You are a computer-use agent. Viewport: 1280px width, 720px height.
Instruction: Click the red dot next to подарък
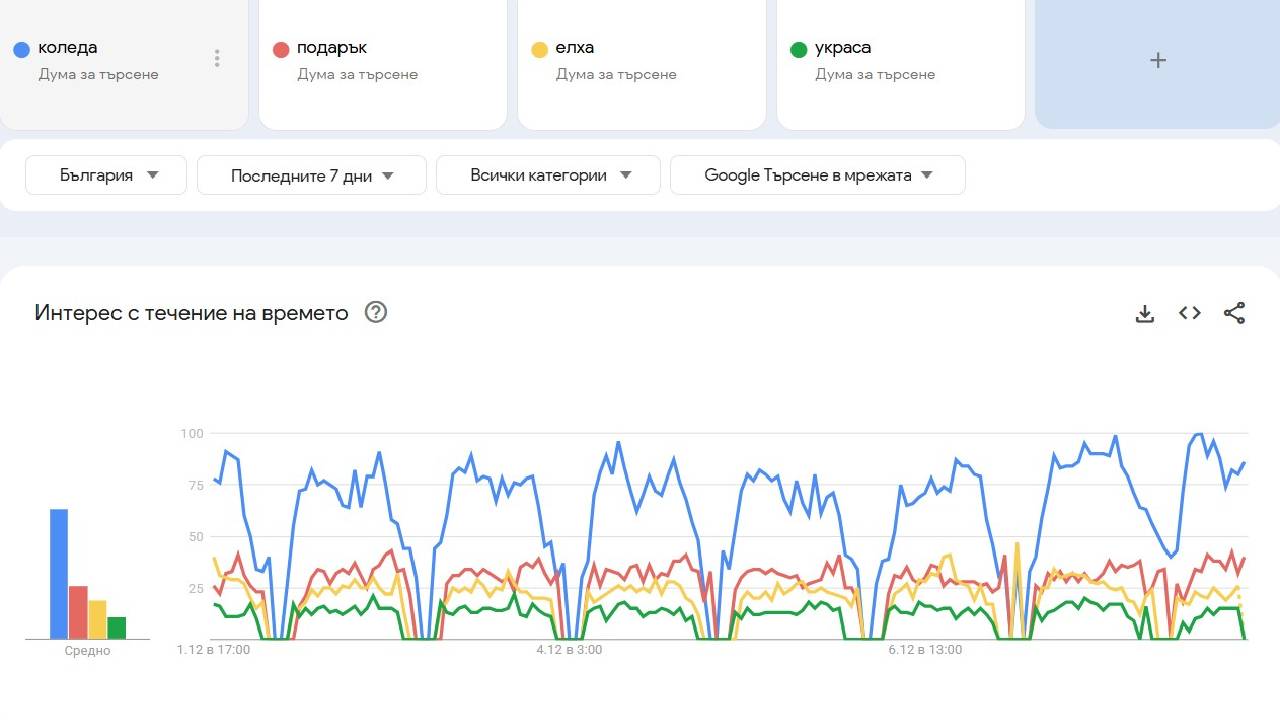click(281, 47)
